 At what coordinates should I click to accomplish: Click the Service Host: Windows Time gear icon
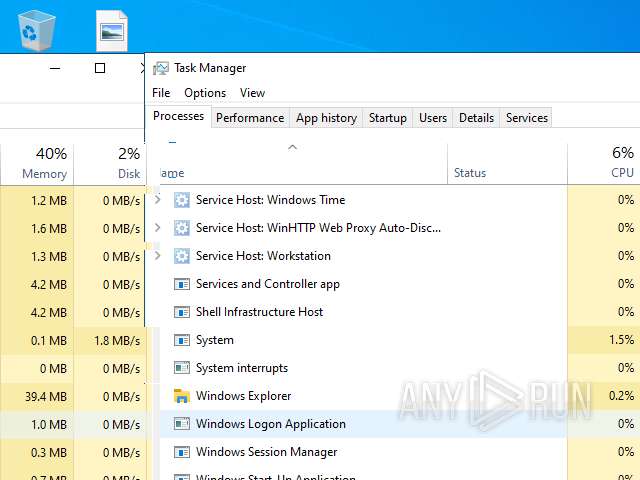182,200
